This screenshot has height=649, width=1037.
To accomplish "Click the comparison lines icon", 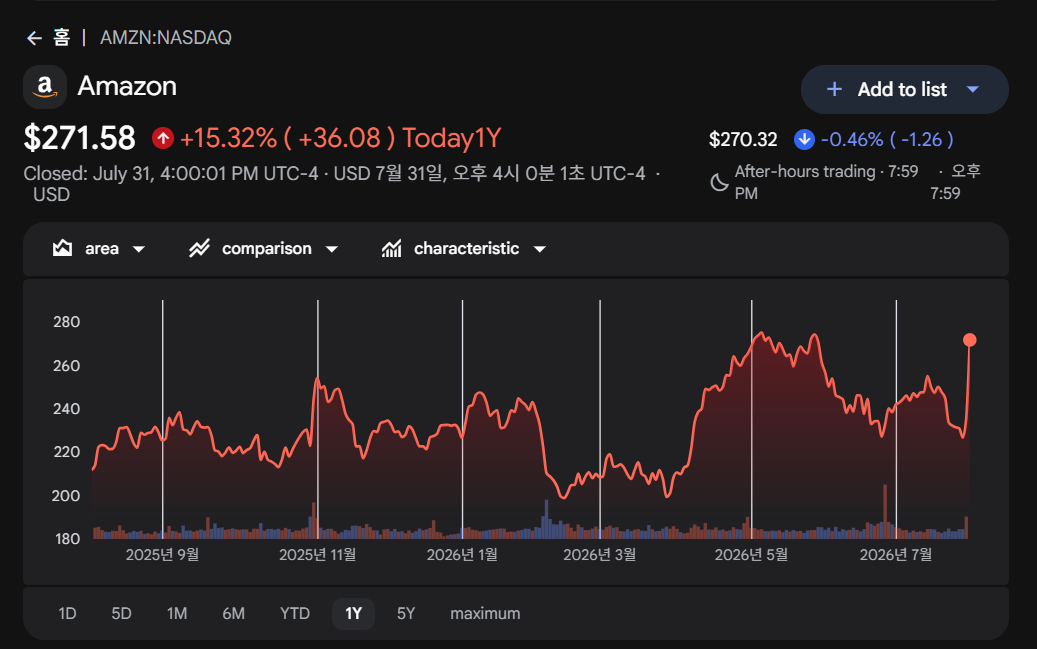I will [x=199, y=249].
